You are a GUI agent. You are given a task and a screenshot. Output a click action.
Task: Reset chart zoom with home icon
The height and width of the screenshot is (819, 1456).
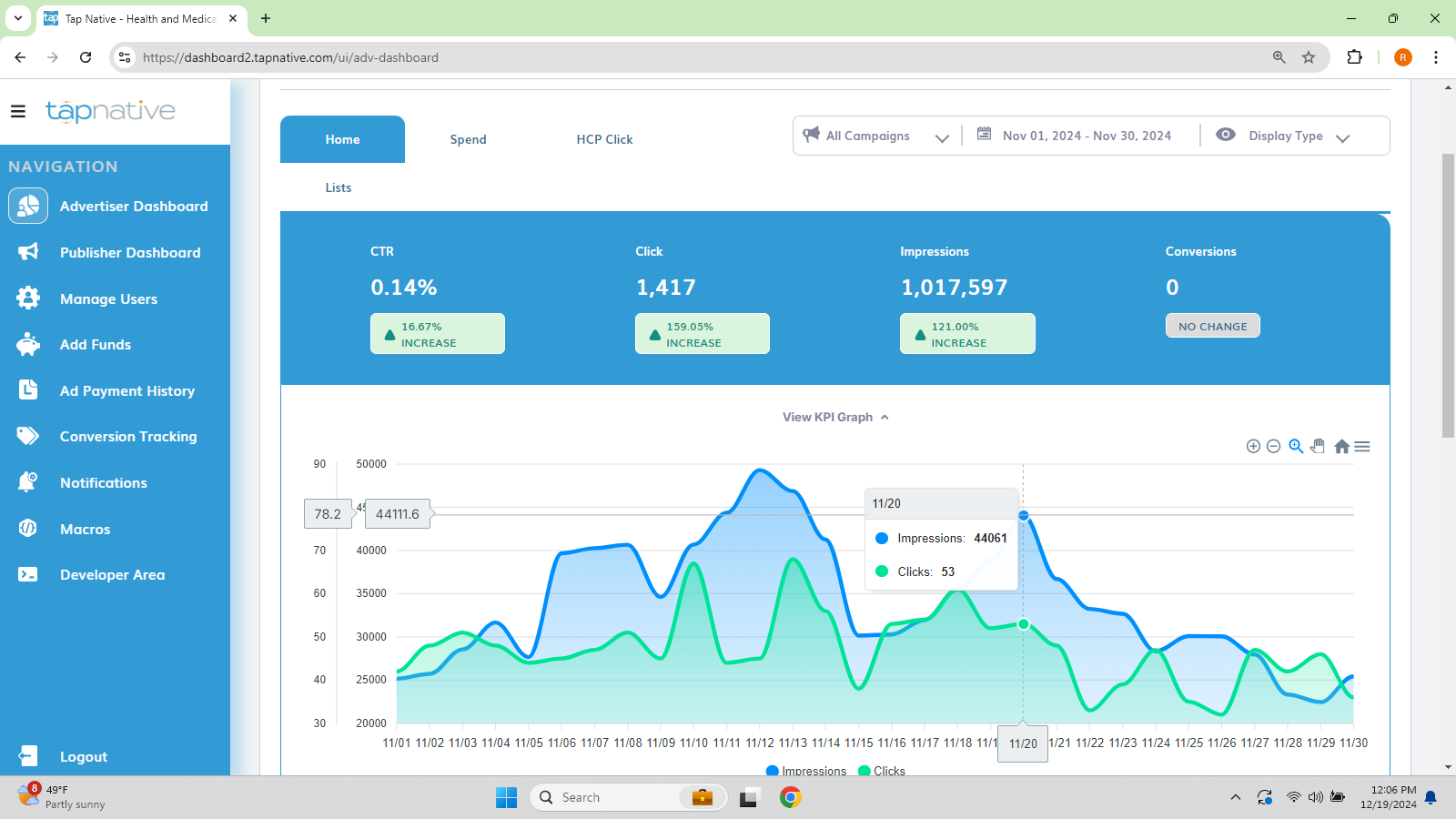pyautogui.click(x=1341, y=446)
